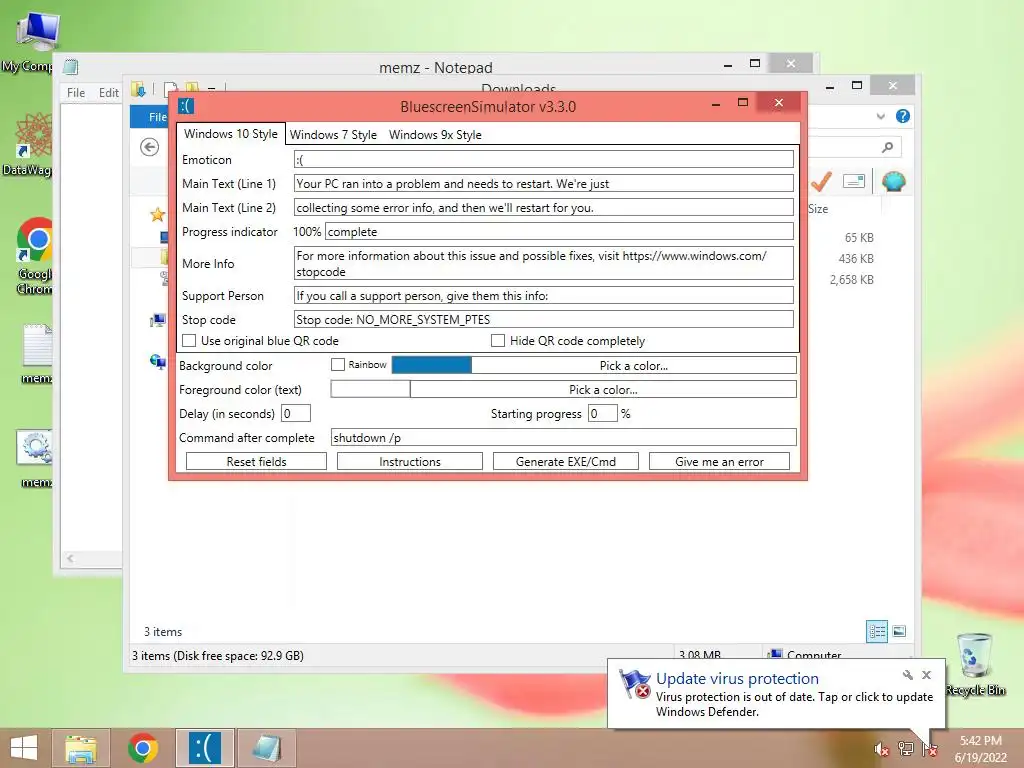
Task: Click the Support Person text field
Action: (x=543, y=295)
